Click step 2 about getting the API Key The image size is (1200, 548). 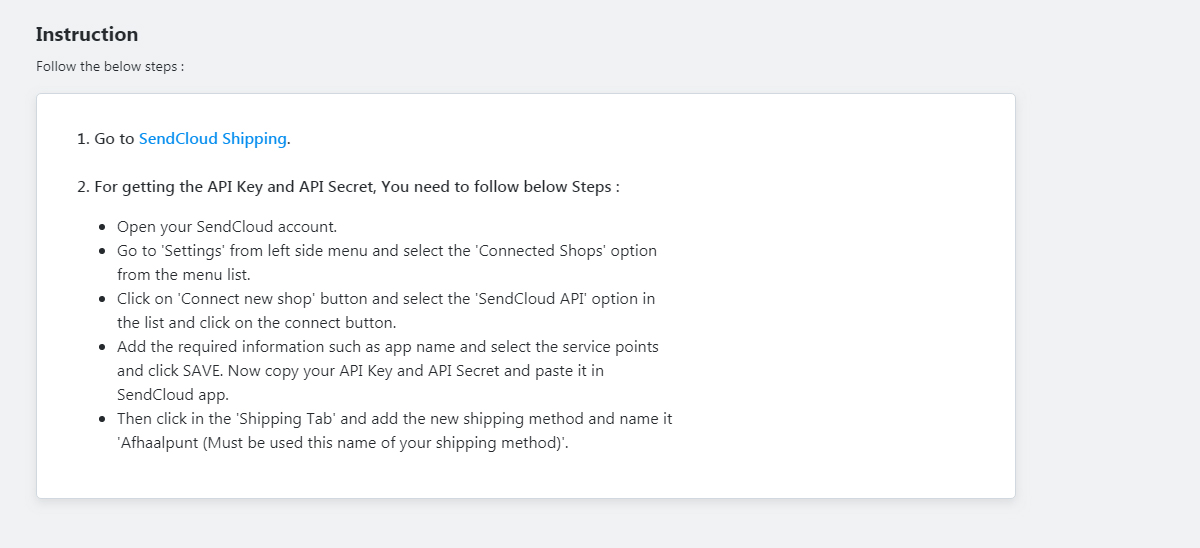click(x=348, y=187)
